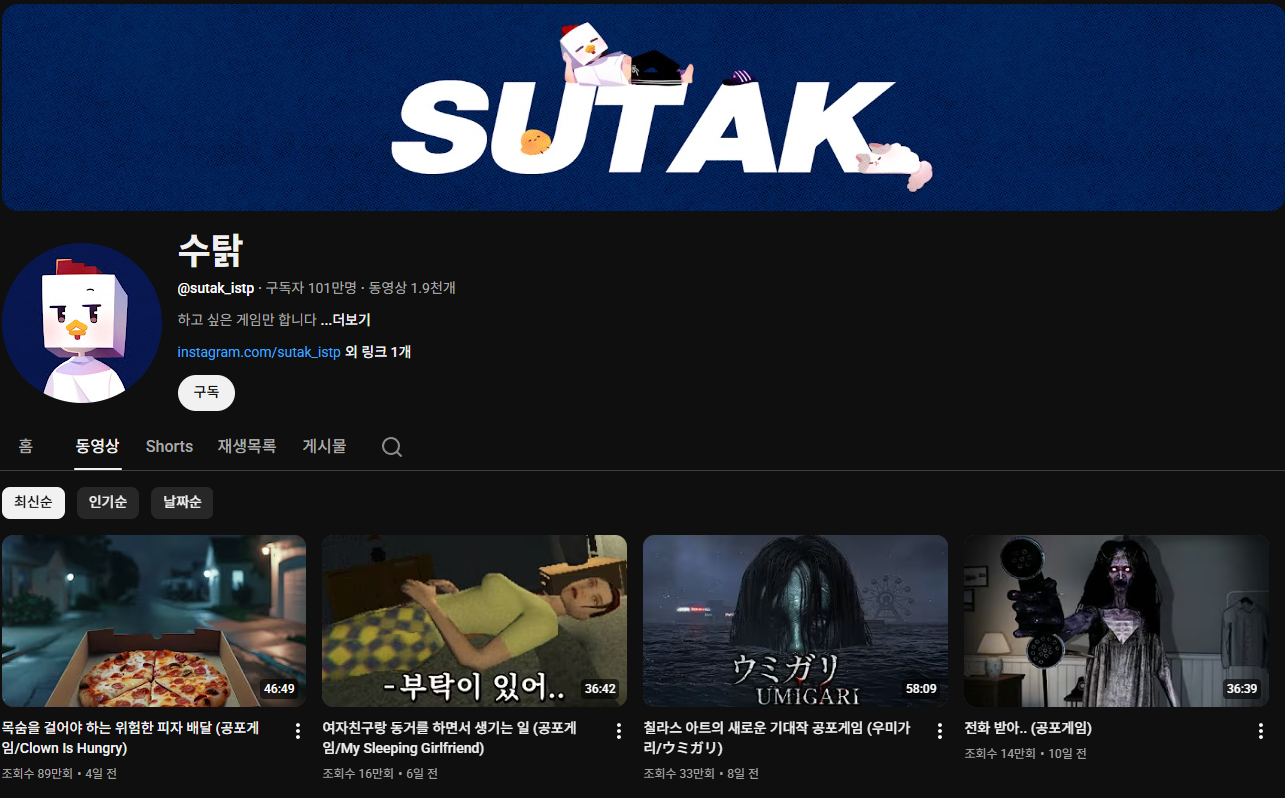Switch to the Shorts tab
Viewport: 1285px width, 798px height.
click(x=169, y=446)
